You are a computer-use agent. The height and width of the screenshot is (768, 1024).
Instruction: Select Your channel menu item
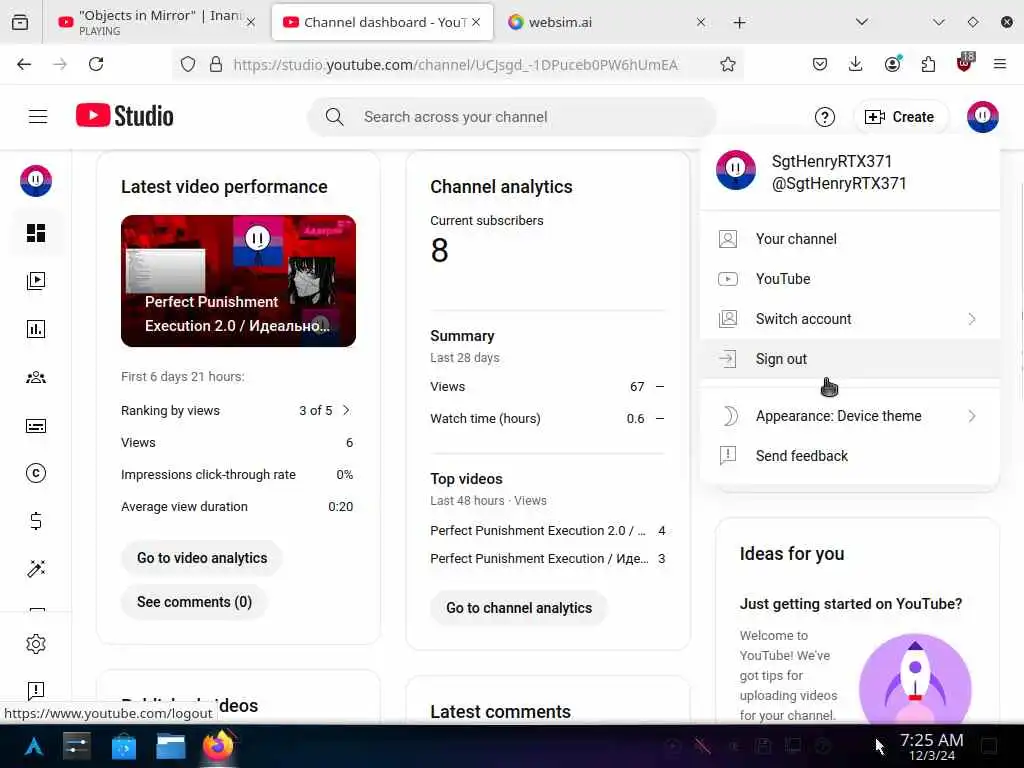click(x=850, y=239)
